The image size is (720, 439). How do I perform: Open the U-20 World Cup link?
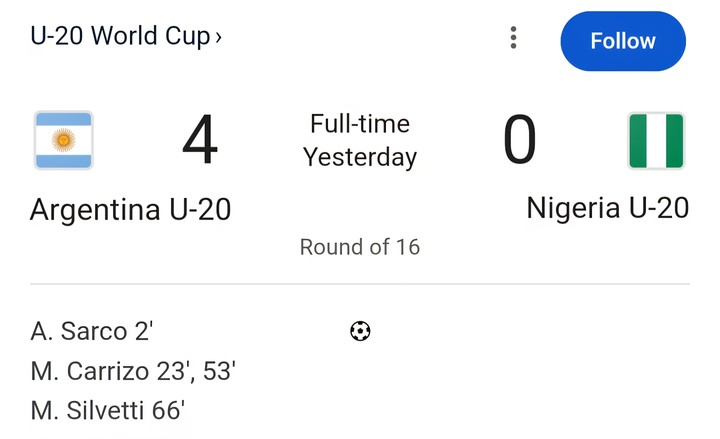tap(120, 37)
